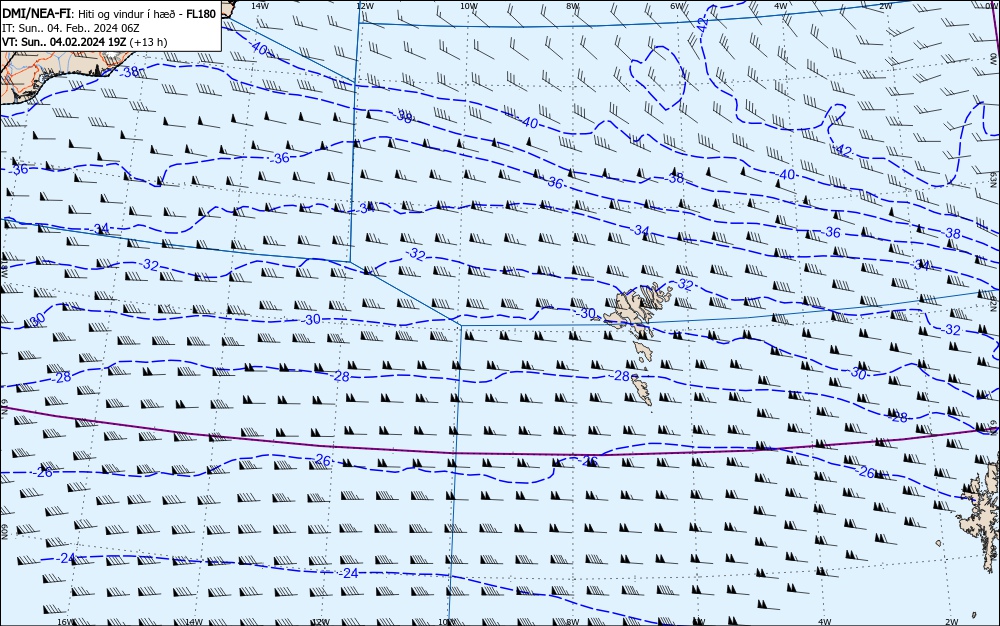Screen dimensions: 1000x626
Task: Click the 16W longitude label
Action: pyautogui.click(x=66, y=622)
